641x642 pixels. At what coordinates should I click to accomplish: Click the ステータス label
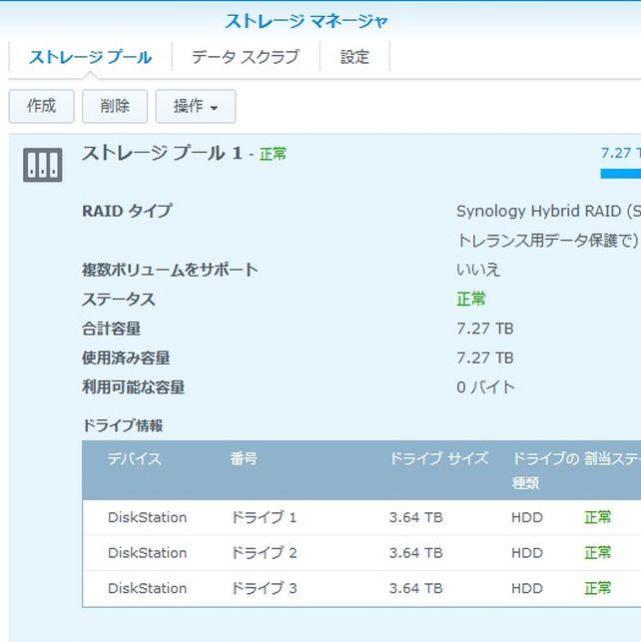click(119, 299)
